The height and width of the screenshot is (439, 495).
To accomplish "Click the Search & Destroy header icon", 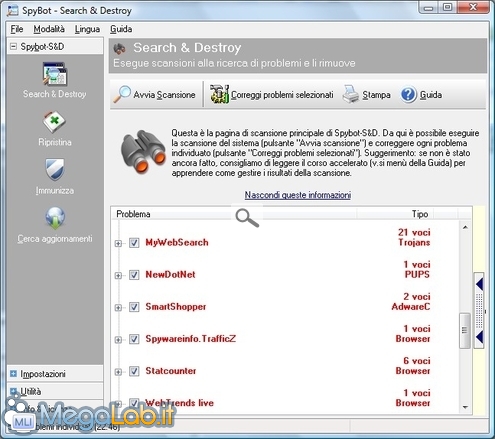I will tap(120, 49).
